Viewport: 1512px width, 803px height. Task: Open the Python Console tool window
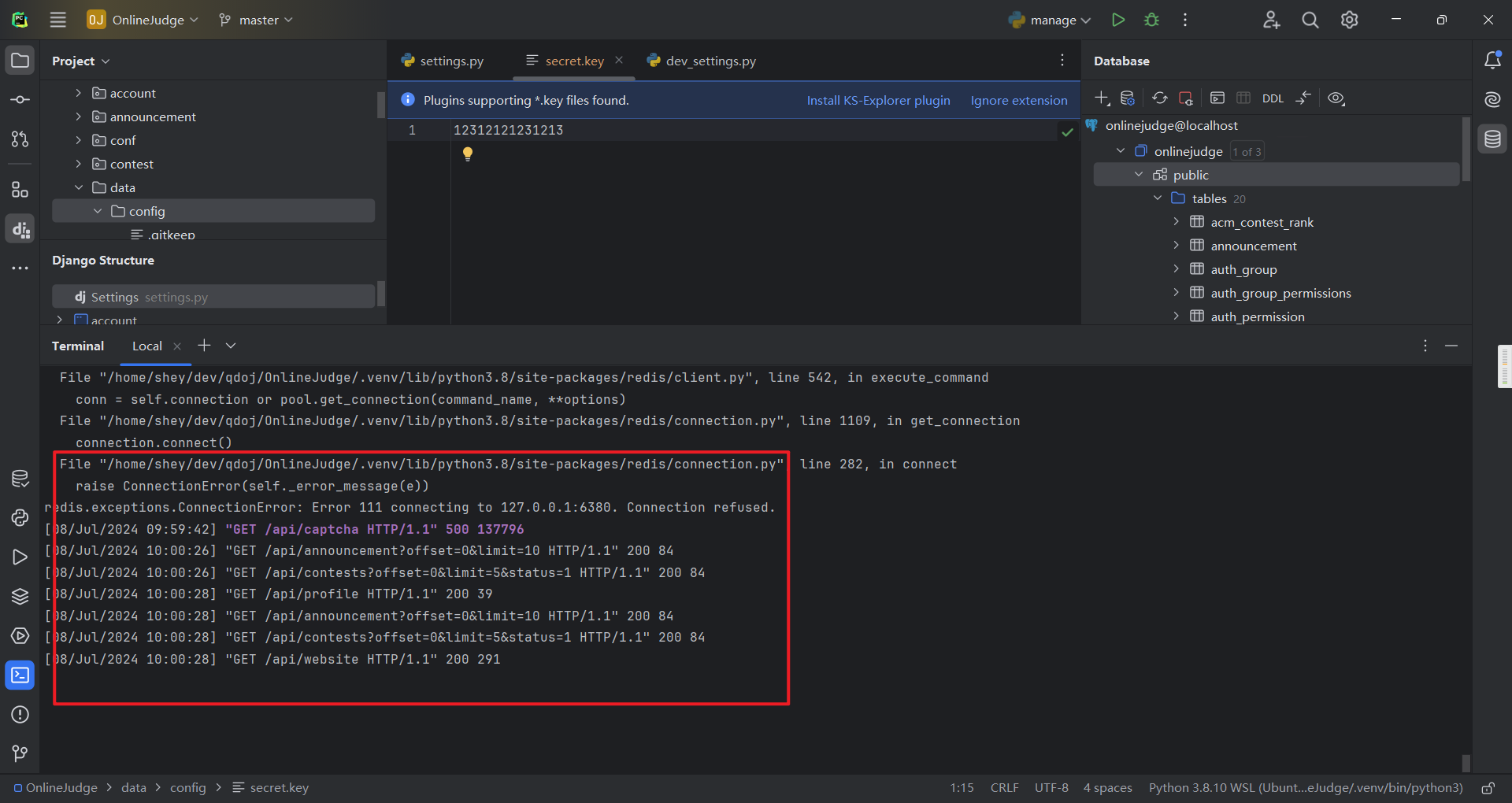(20, 518)
